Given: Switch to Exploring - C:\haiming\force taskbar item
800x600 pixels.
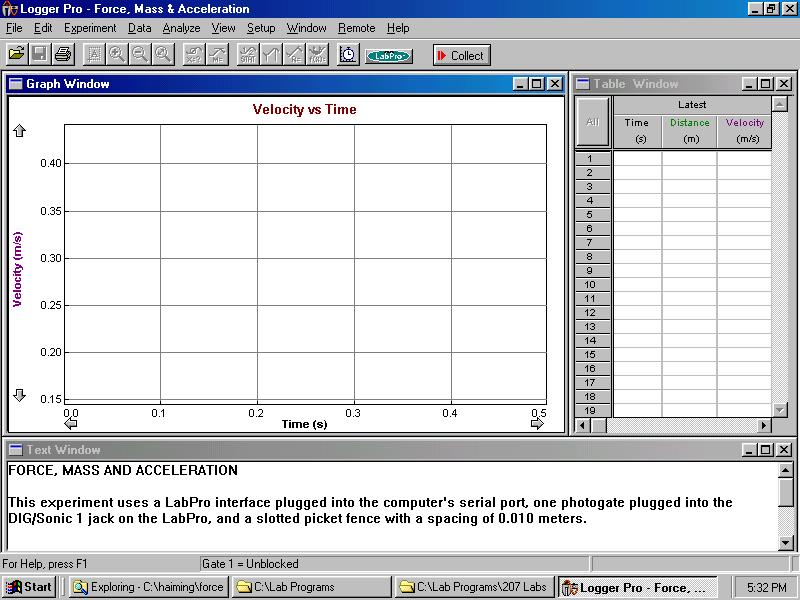Looking at the screenshot, I should tap(149, 587).
